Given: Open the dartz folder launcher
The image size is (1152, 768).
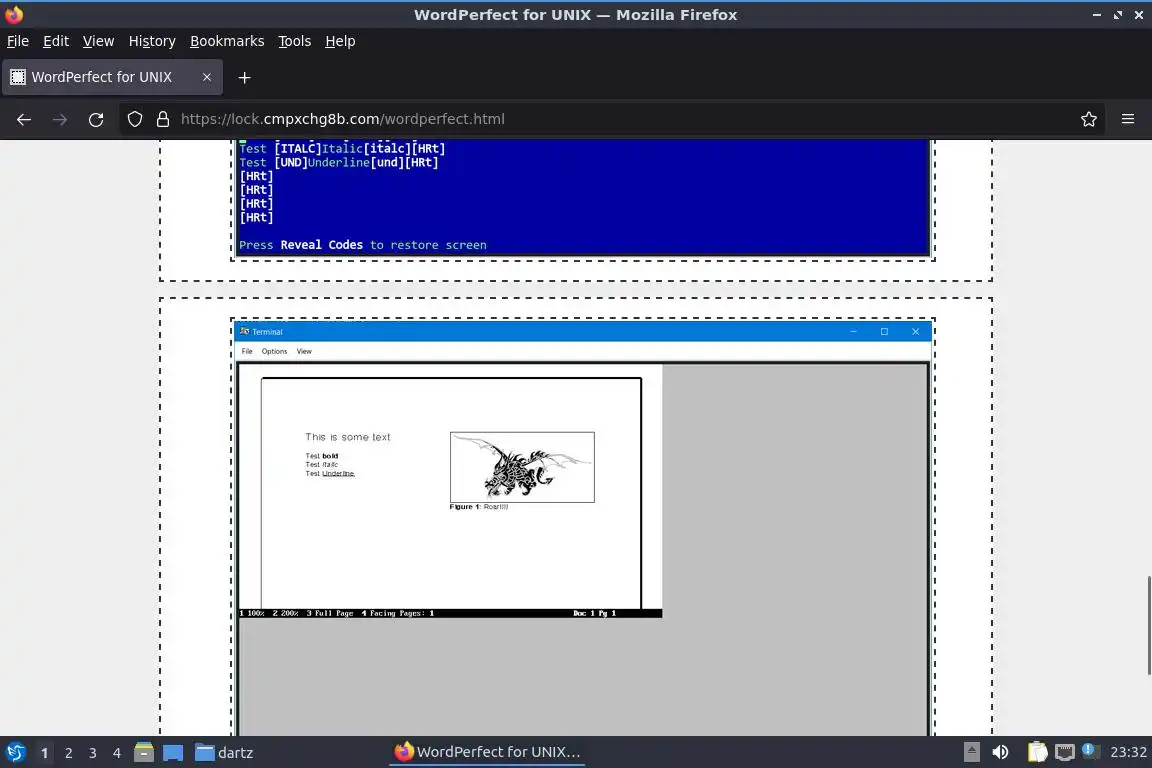Looking at the screenshot, I should point(224,753).
